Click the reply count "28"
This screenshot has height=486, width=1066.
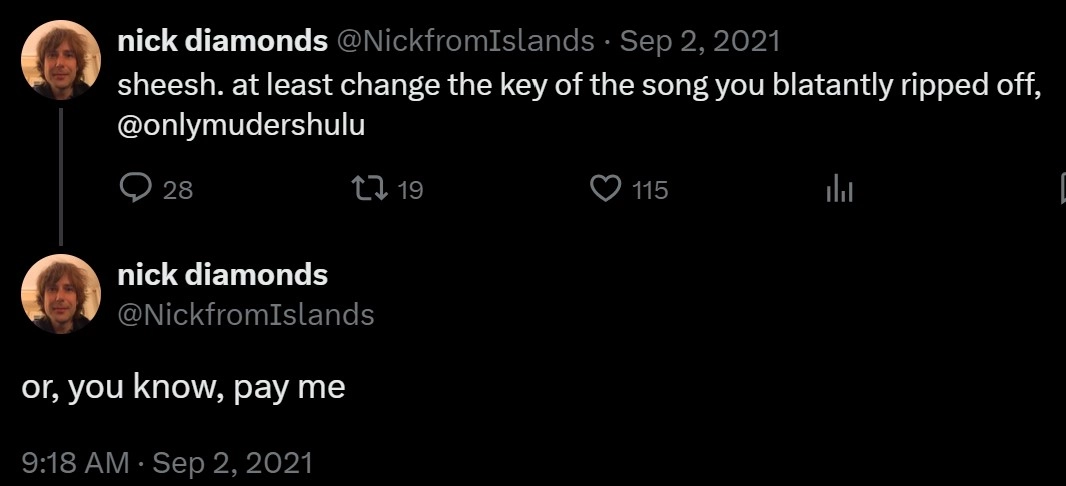coord(177,189)
